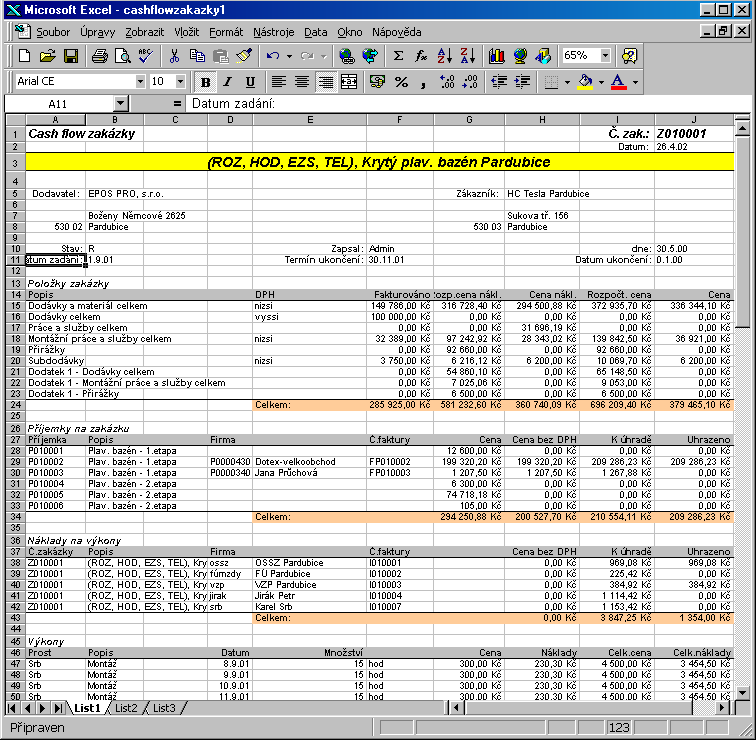Open the zoom percentage dropdown
Screen dimensions: 756x740
tap(605, 56)
